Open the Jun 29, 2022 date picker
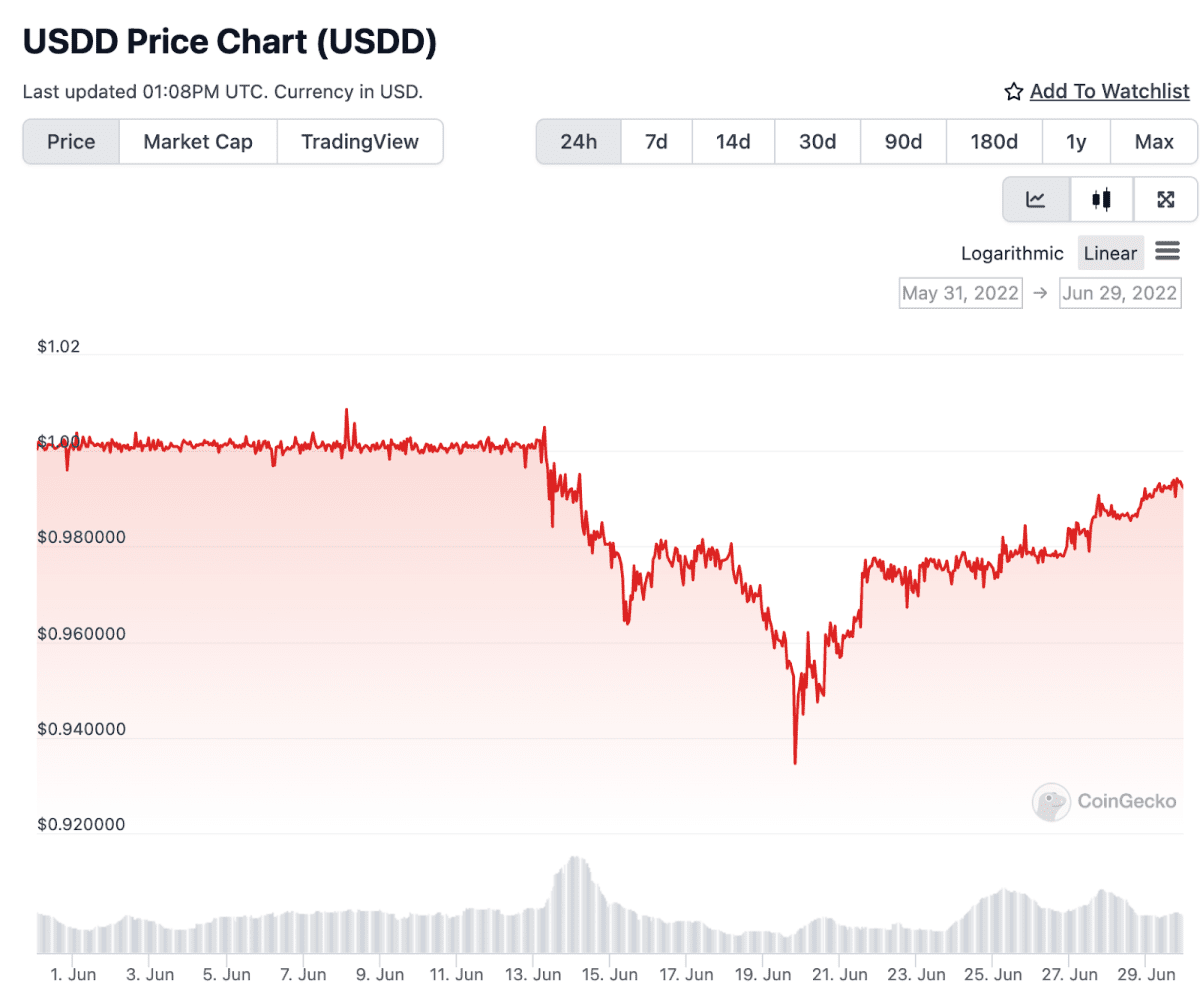The height and width of the screenshot is (989, 1200). coord(1120,292)
